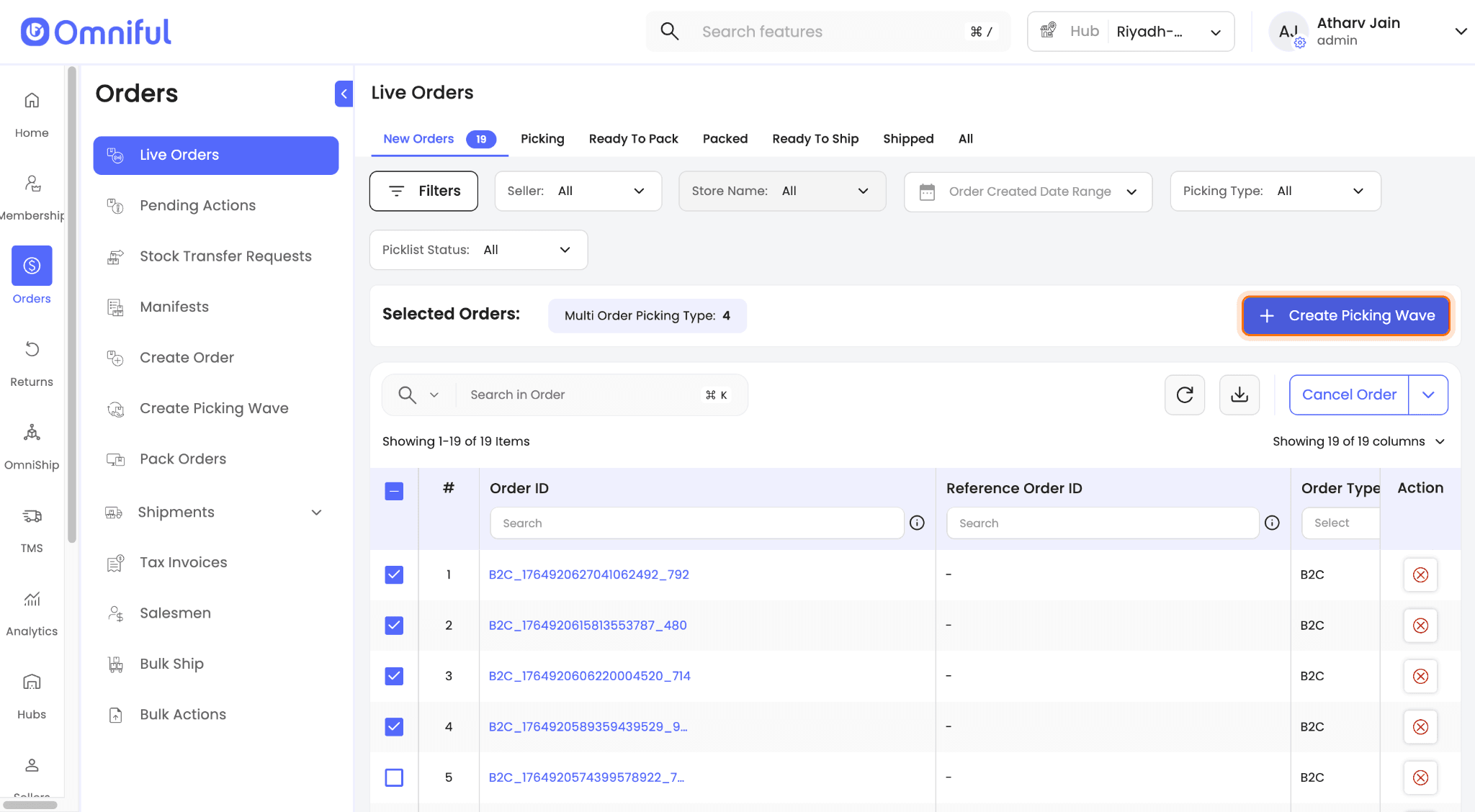Click the refresh orders icon
The image size is (1475, 812).
tap(1185, 394)
